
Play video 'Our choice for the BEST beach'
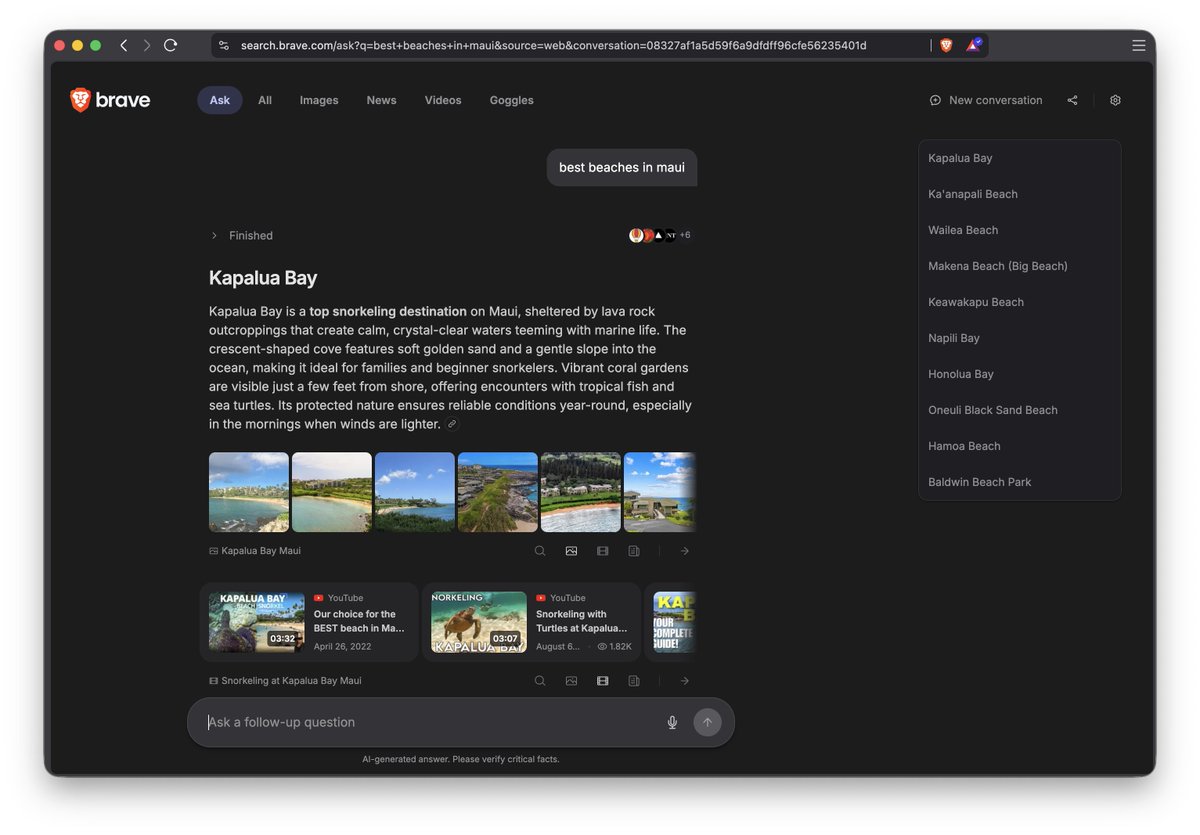[x=309, y=622]
